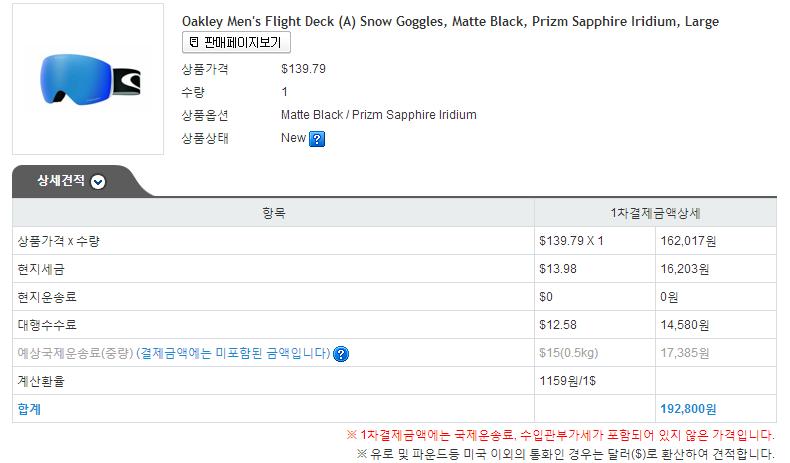Click the help icon beside the shipping note
This screenshot has height=463, width=790.
pos(341,354)
